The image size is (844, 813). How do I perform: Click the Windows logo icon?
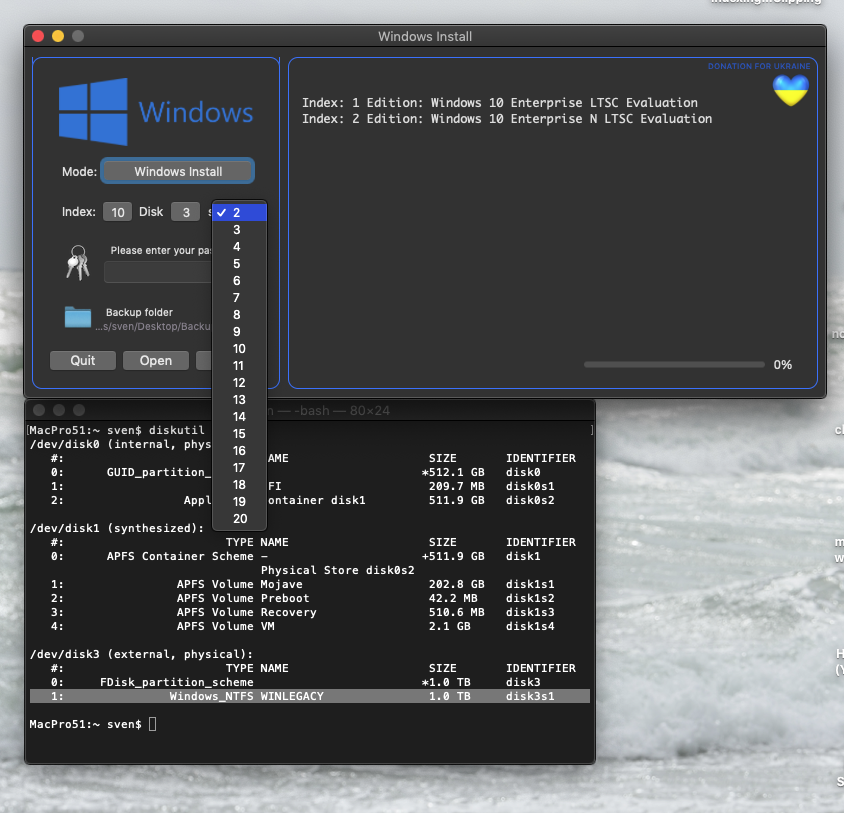[93, 111]
